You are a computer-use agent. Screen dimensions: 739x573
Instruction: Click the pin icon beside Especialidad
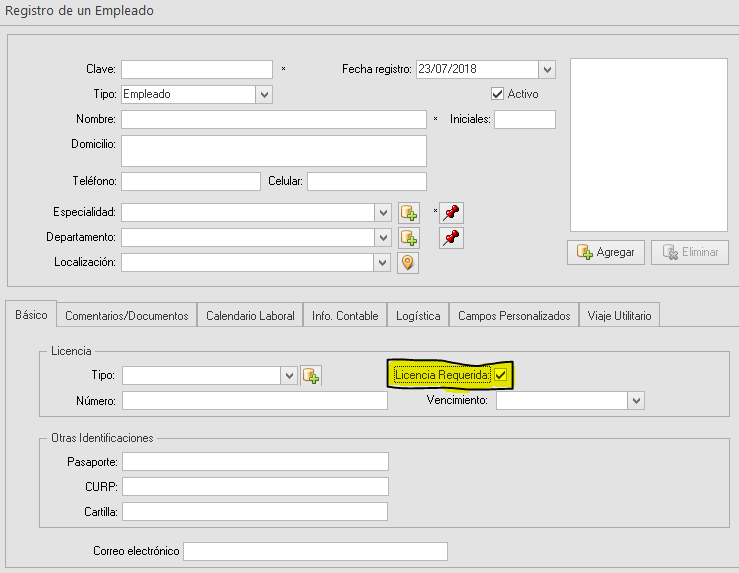pyautogui.click(x=452, y=212)
